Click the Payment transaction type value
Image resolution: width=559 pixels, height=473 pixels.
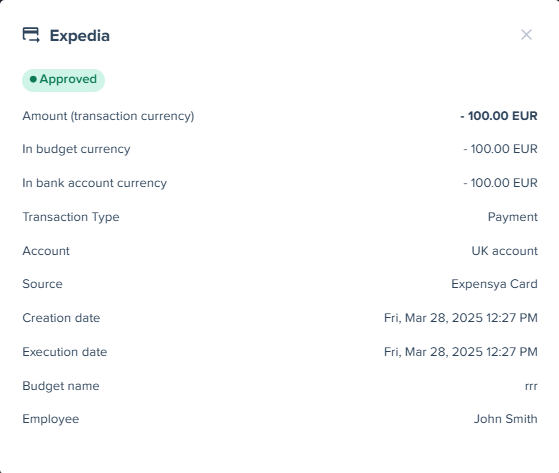click(513, 217)
